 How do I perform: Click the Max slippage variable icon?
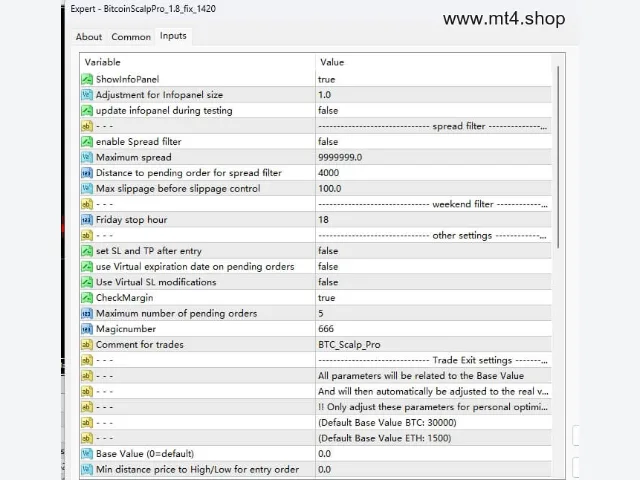[x=87, y=188]
